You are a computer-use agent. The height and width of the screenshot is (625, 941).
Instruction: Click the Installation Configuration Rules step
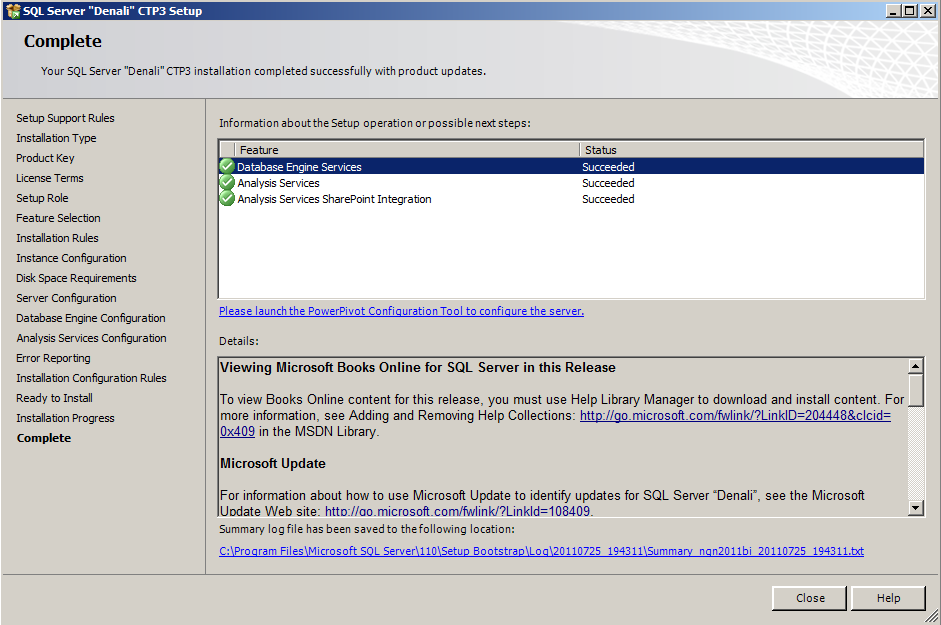point(91,378)
